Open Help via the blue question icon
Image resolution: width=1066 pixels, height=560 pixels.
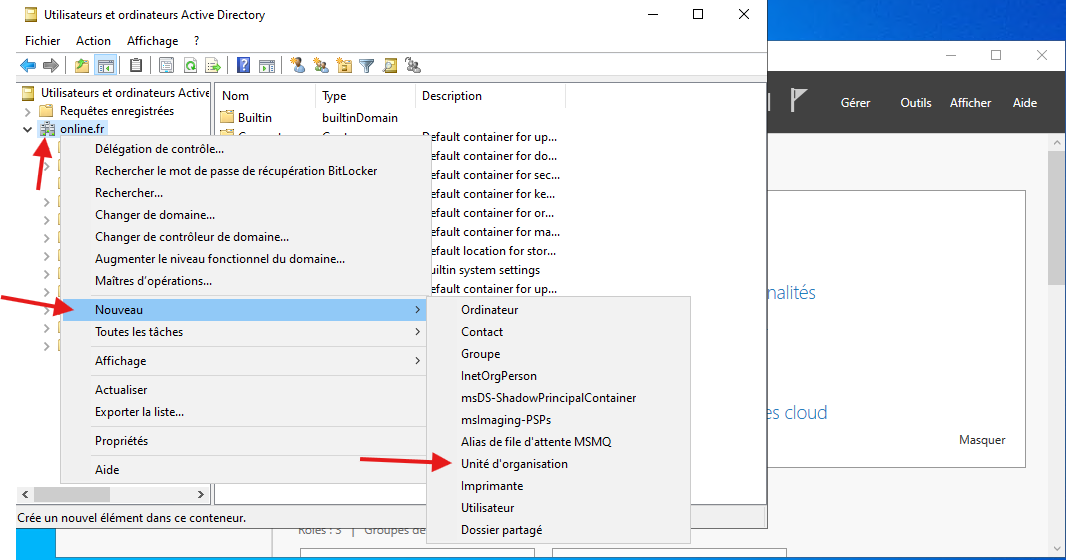(x=243, y=65)
